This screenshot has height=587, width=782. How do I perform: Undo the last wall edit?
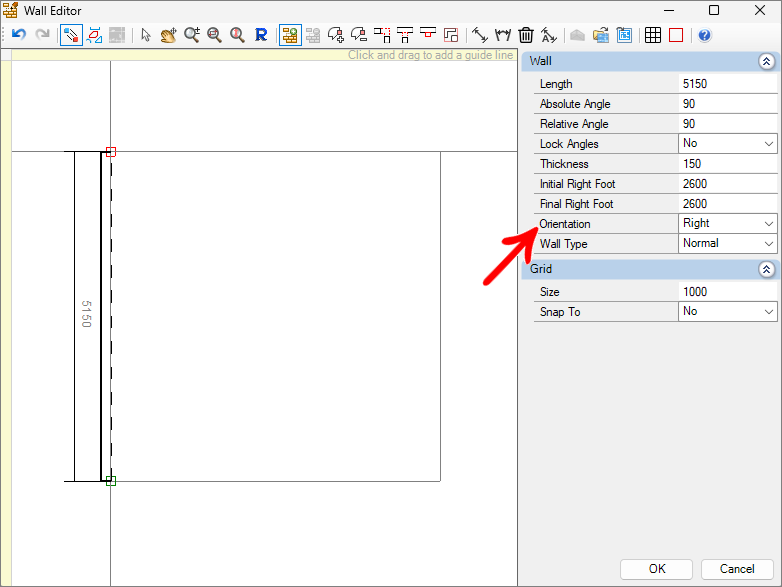coord(19,35)
